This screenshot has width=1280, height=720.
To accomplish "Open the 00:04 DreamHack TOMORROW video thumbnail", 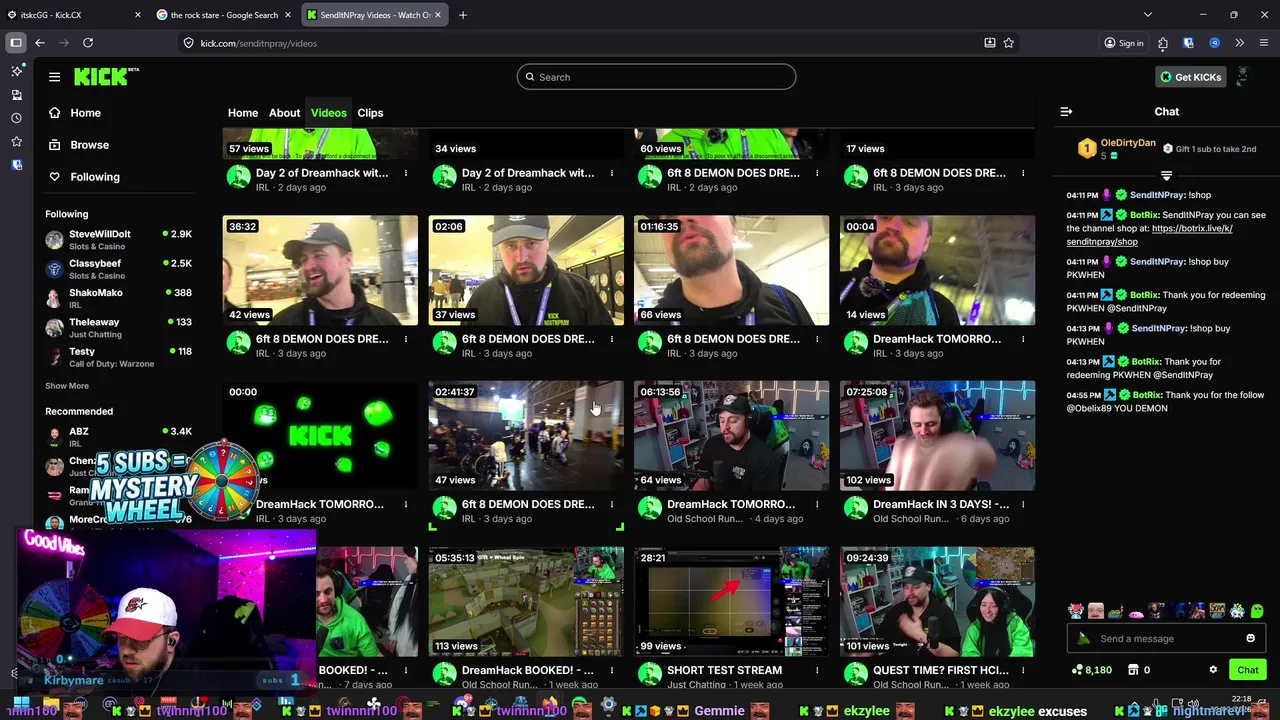I will click(937, 270).
